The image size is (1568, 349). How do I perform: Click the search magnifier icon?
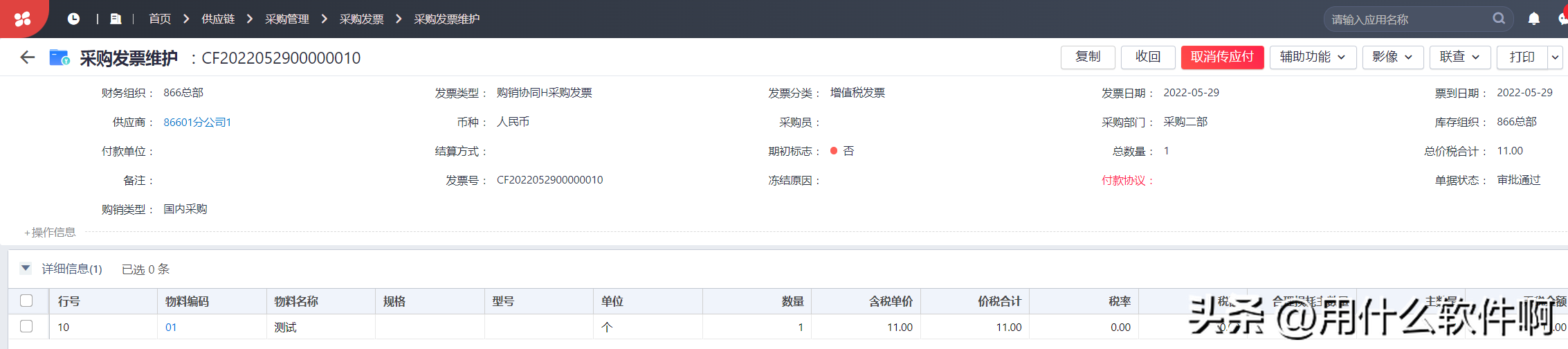pyautogui.click(x=1499, y=19)
